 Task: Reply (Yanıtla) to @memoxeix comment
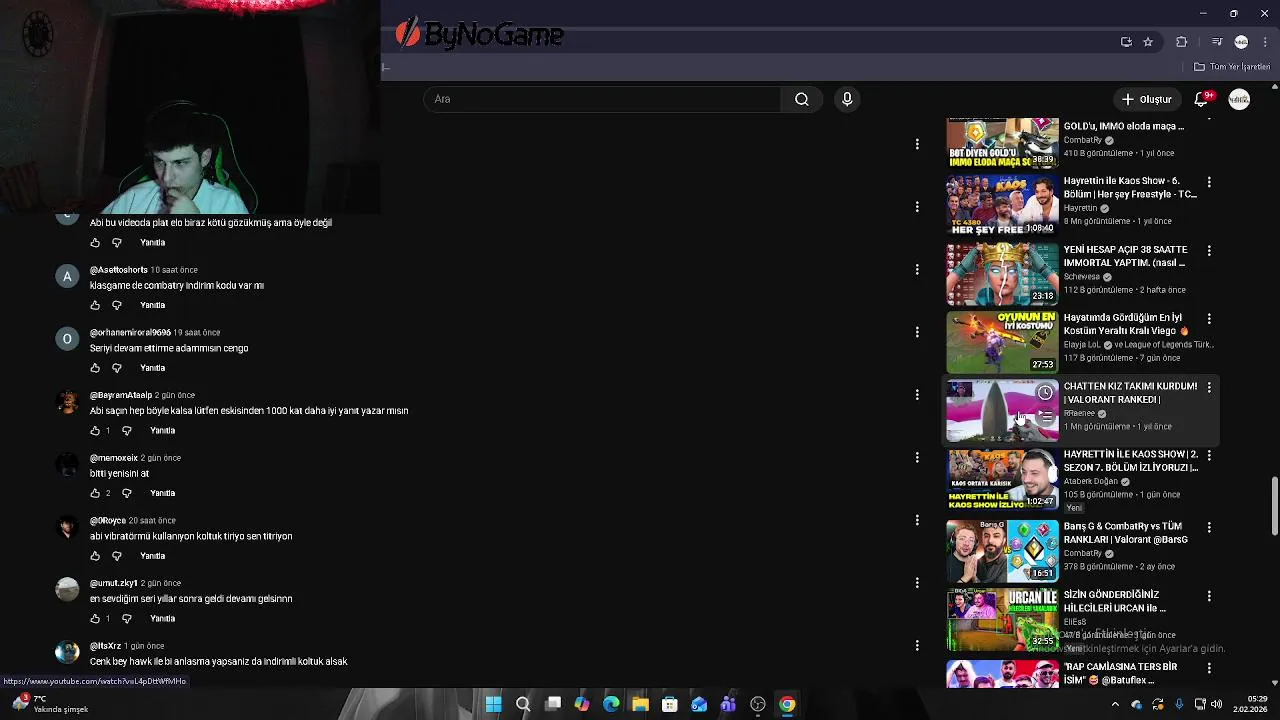pyautogui.click(x=162, y=493)
